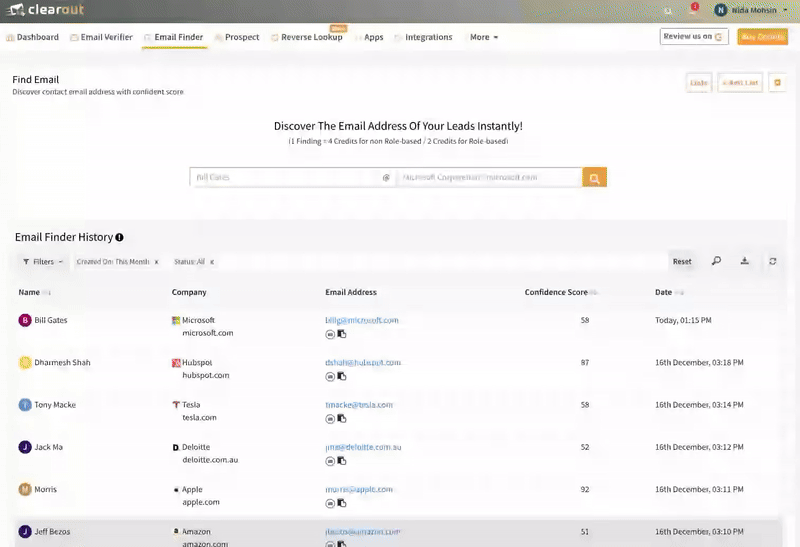Click round status icon under Dharmesh Shah email
Screen dimensions: 800x547
[x=330, y=377]
